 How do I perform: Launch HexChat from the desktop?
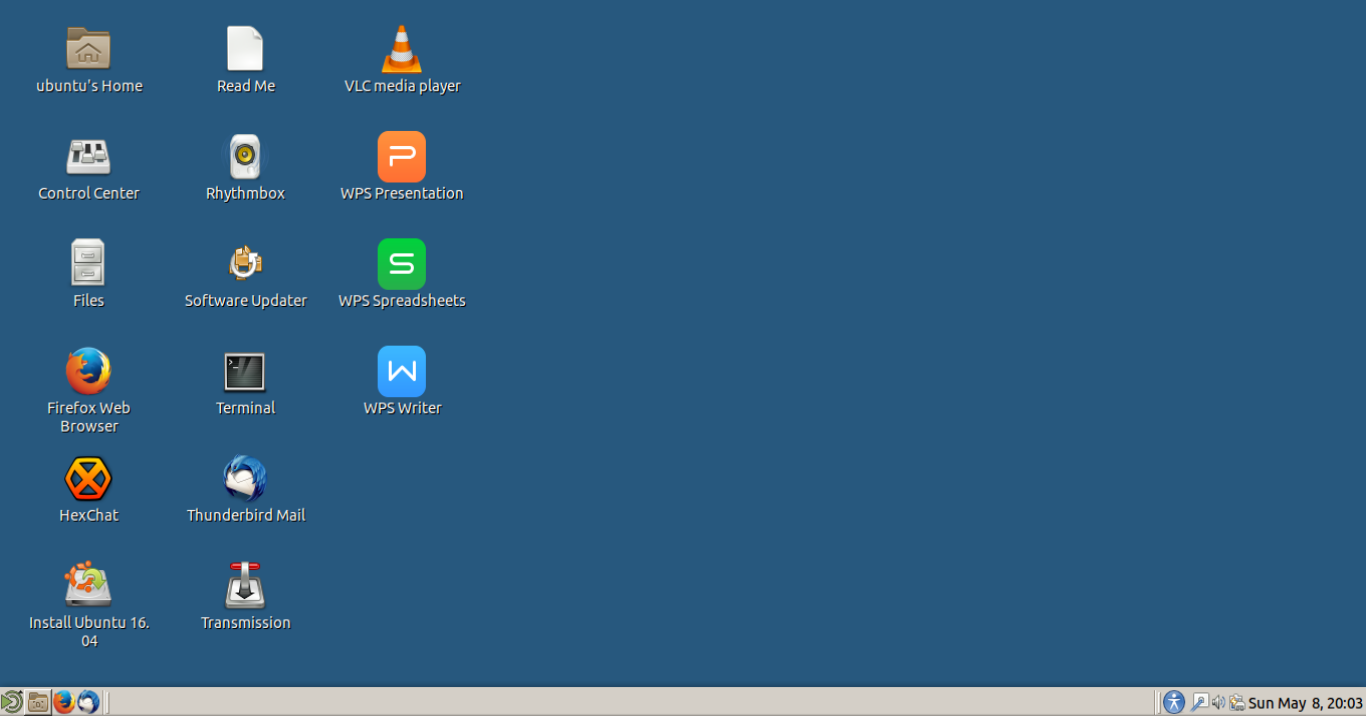(88, 478)
